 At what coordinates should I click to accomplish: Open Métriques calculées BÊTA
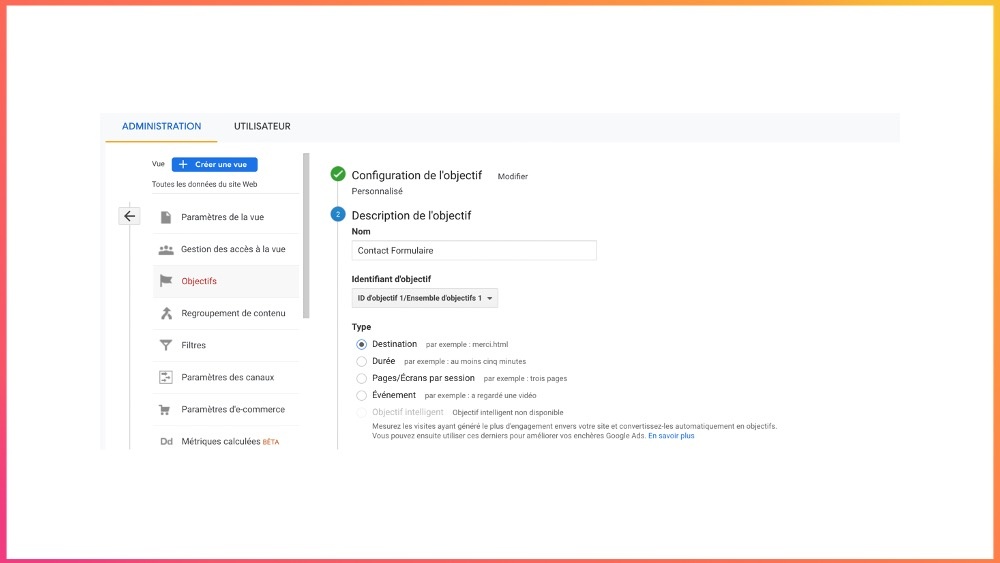pyautogui.click(x=226, y=441)
